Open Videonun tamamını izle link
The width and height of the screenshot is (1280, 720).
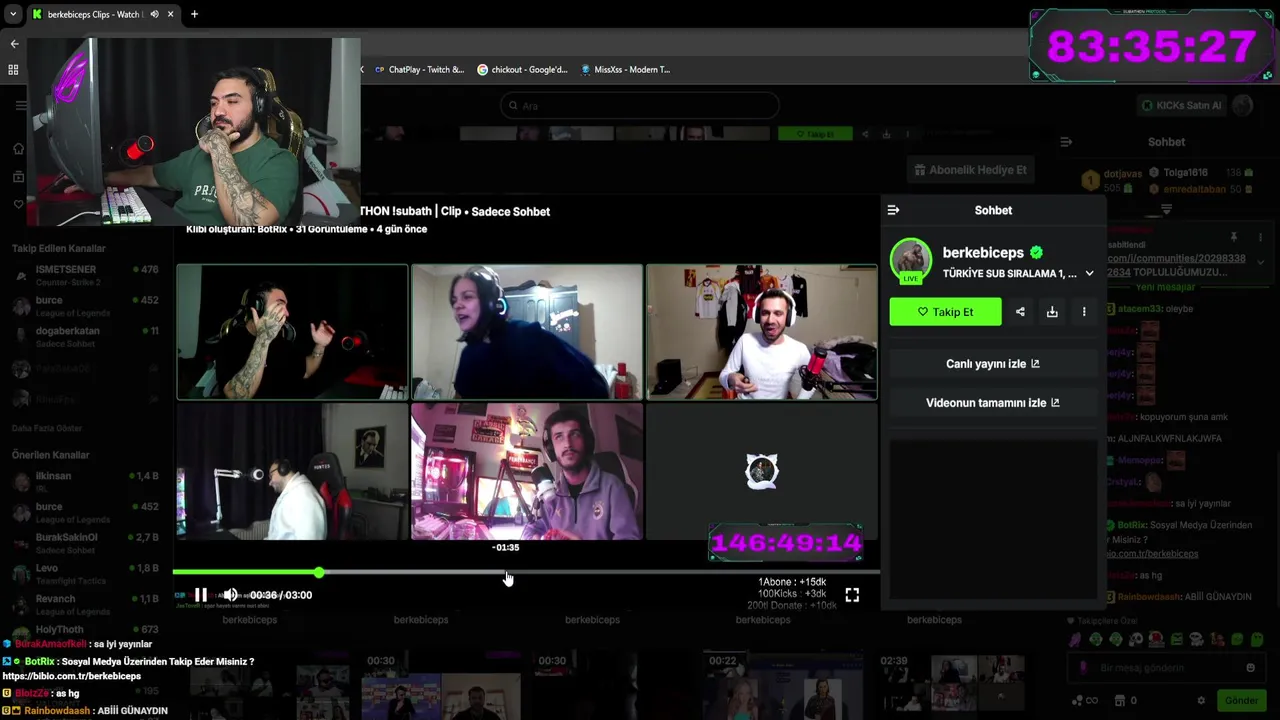pos(993,403)
